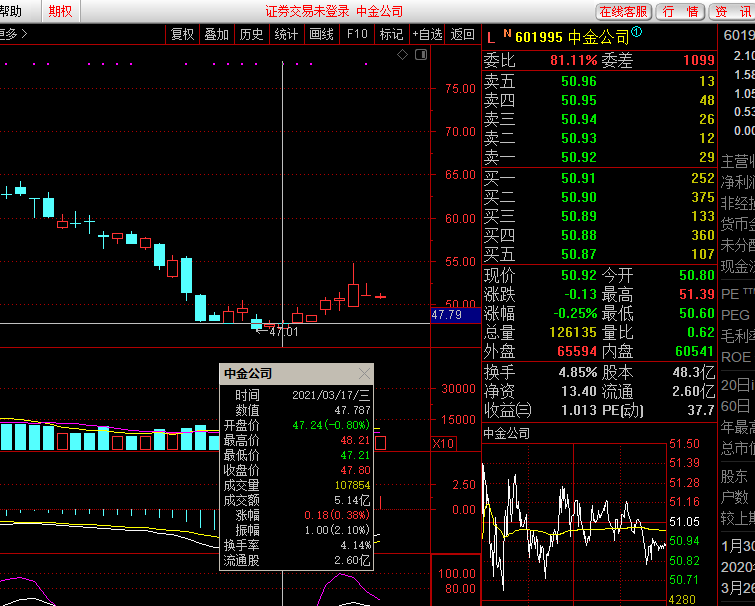Select 买三 price 50.89
This screenshot has height=606, width=755.
(579, 217)
